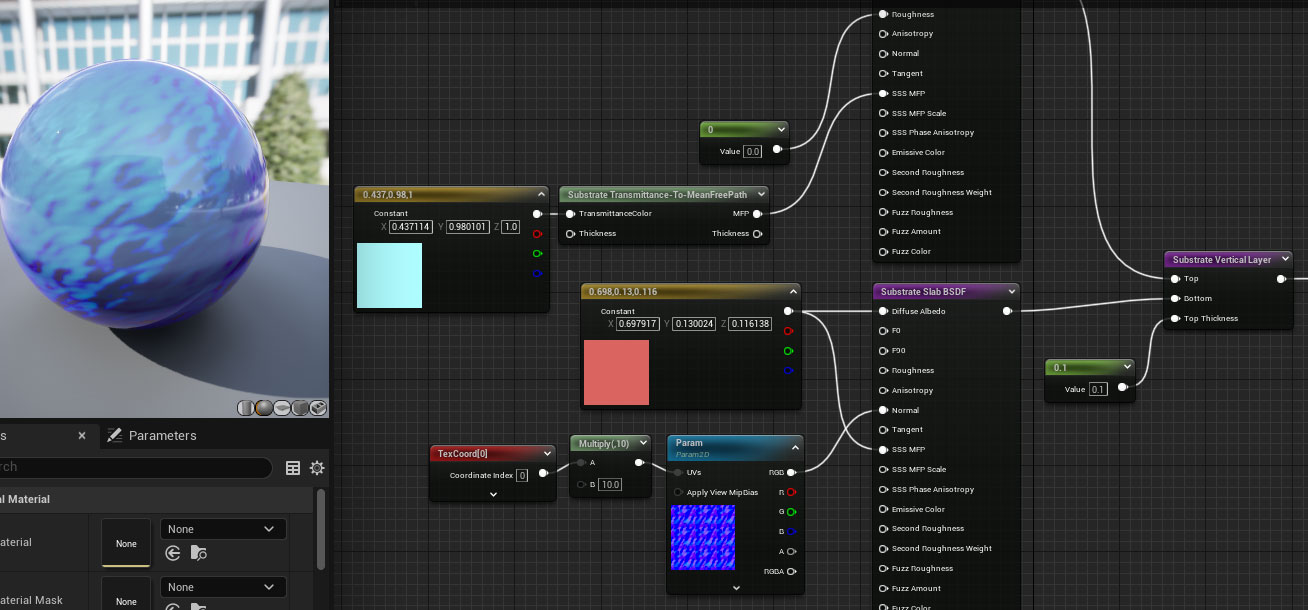This screenshot has height=610, width=1308.
Task: Open the None dropdown for Material parameter
Action: pyautogui.click(x=222, y=528)
